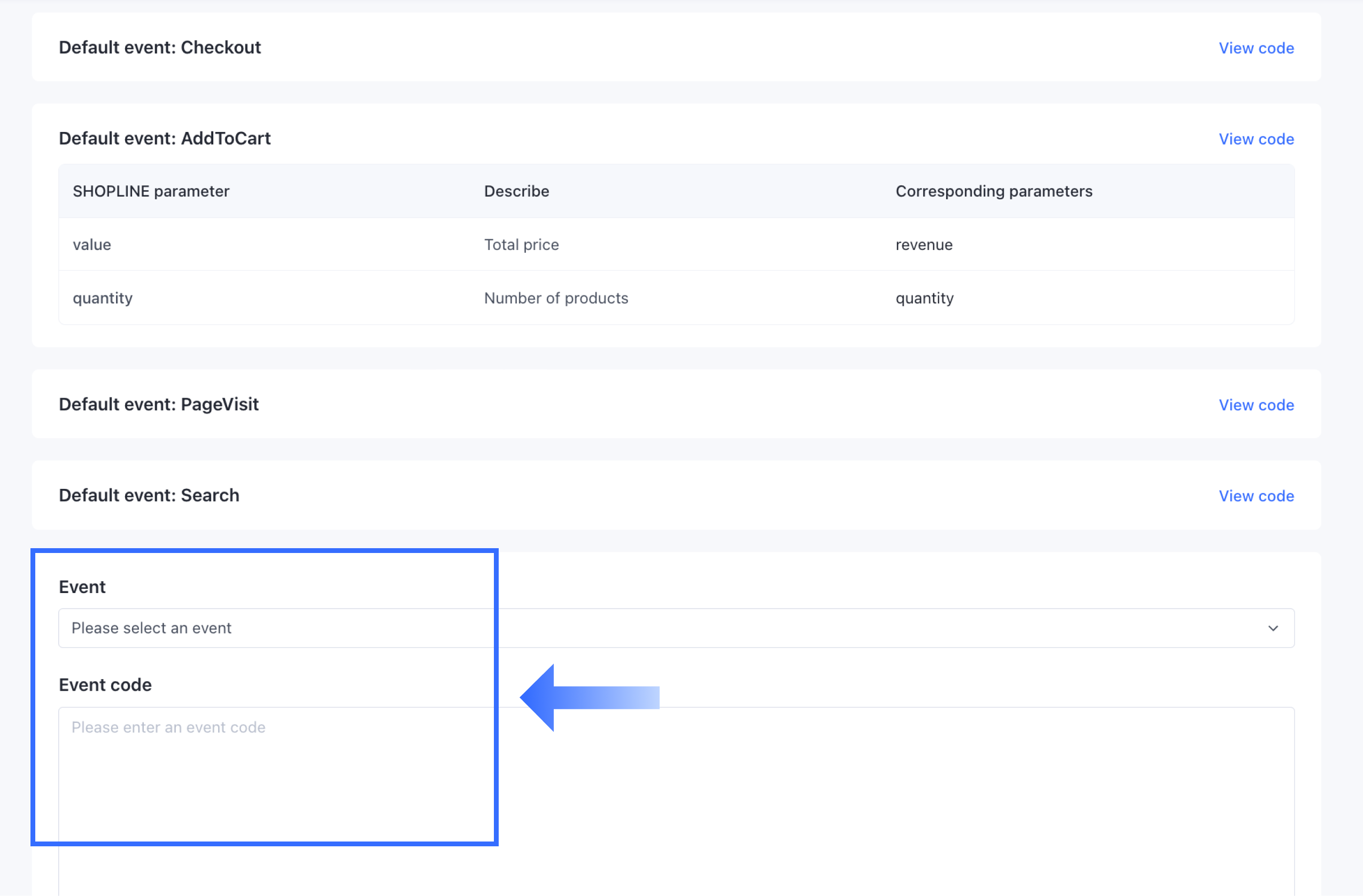
Task: Open the 'Please select an event' dropdown
Action: tap(676, 628)
